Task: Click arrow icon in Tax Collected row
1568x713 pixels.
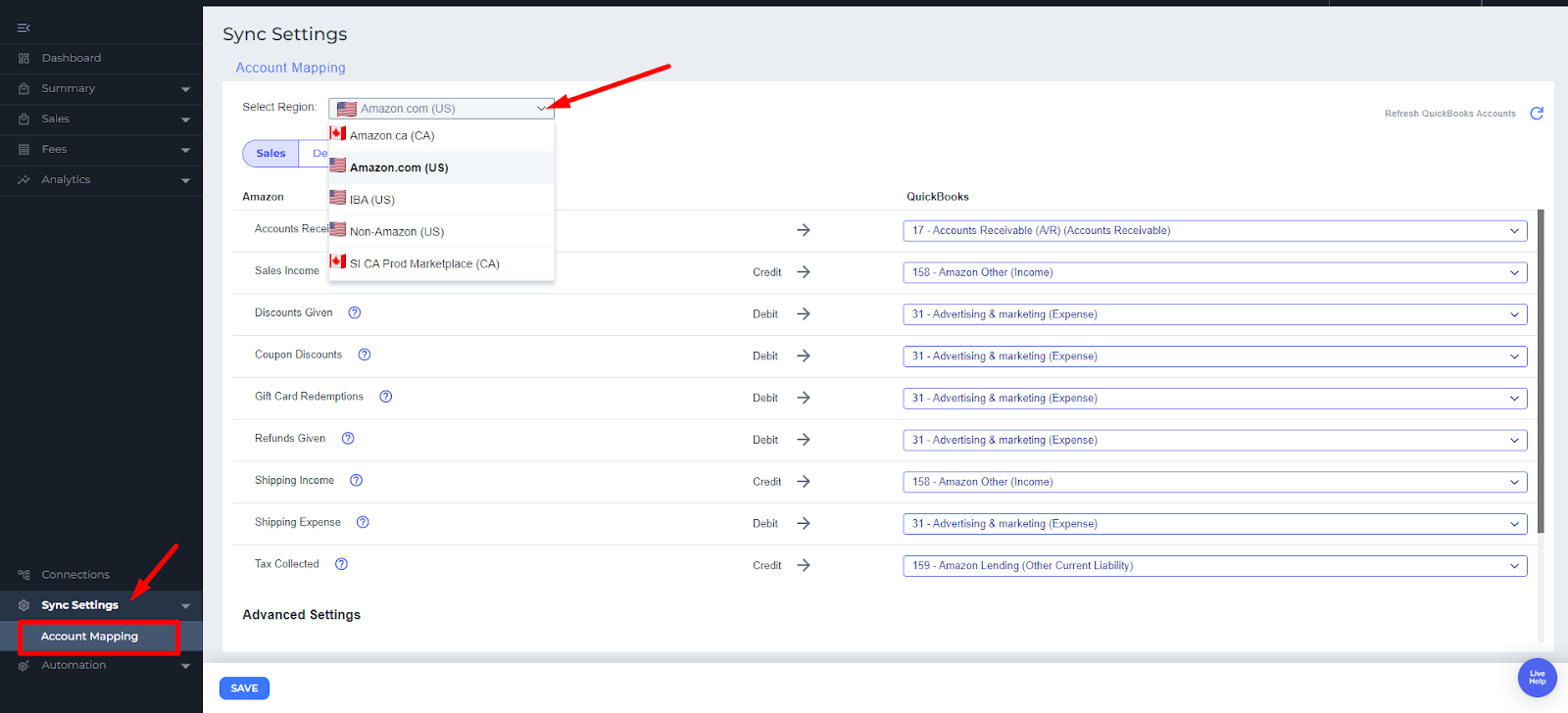Action: pyautogui.click(x=804, y=565)
